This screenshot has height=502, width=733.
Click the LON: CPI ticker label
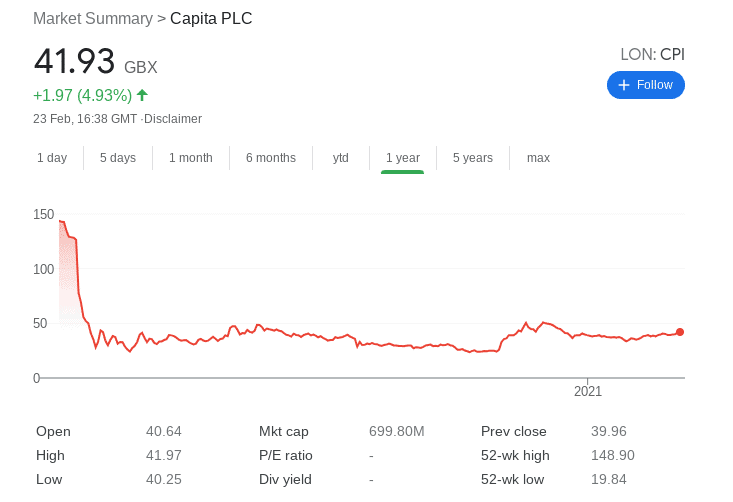click(653, 55)
